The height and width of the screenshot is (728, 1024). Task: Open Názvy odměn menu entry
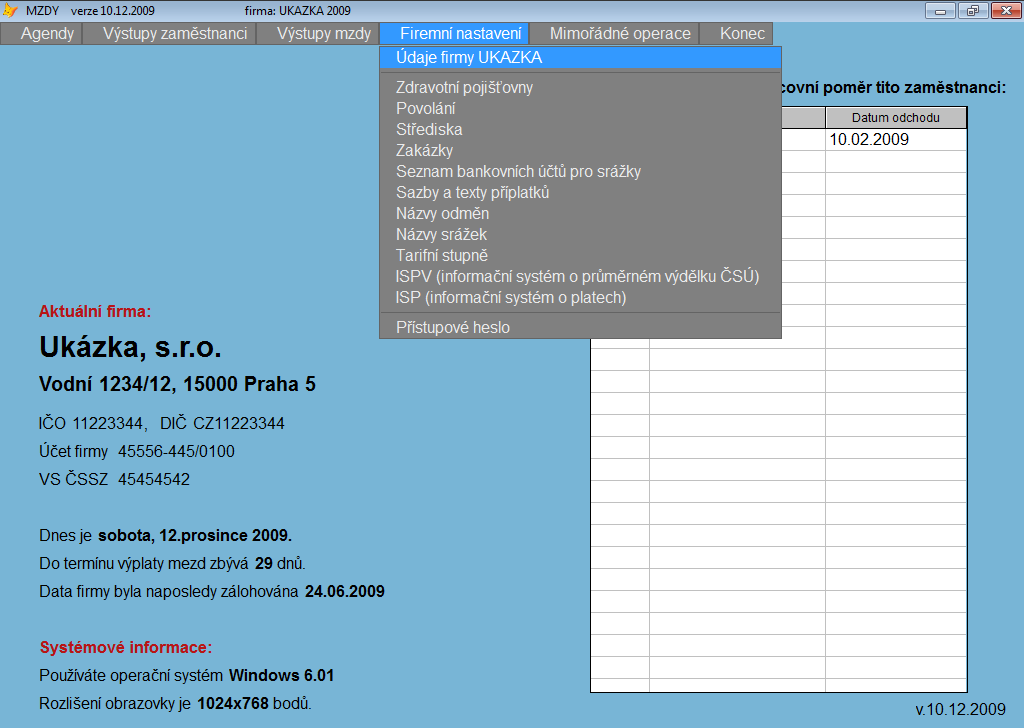point(580,214)
